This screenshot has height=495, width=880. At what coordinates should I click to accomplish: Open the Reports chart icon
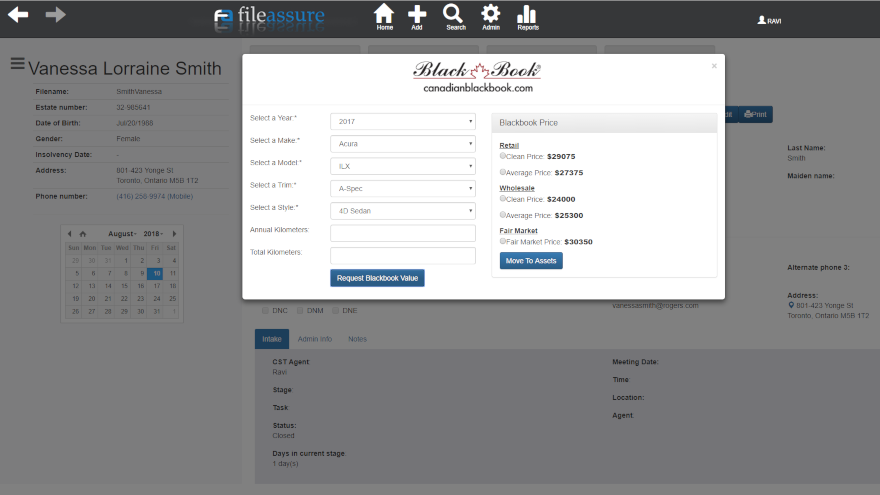click(x=527, y=17)
